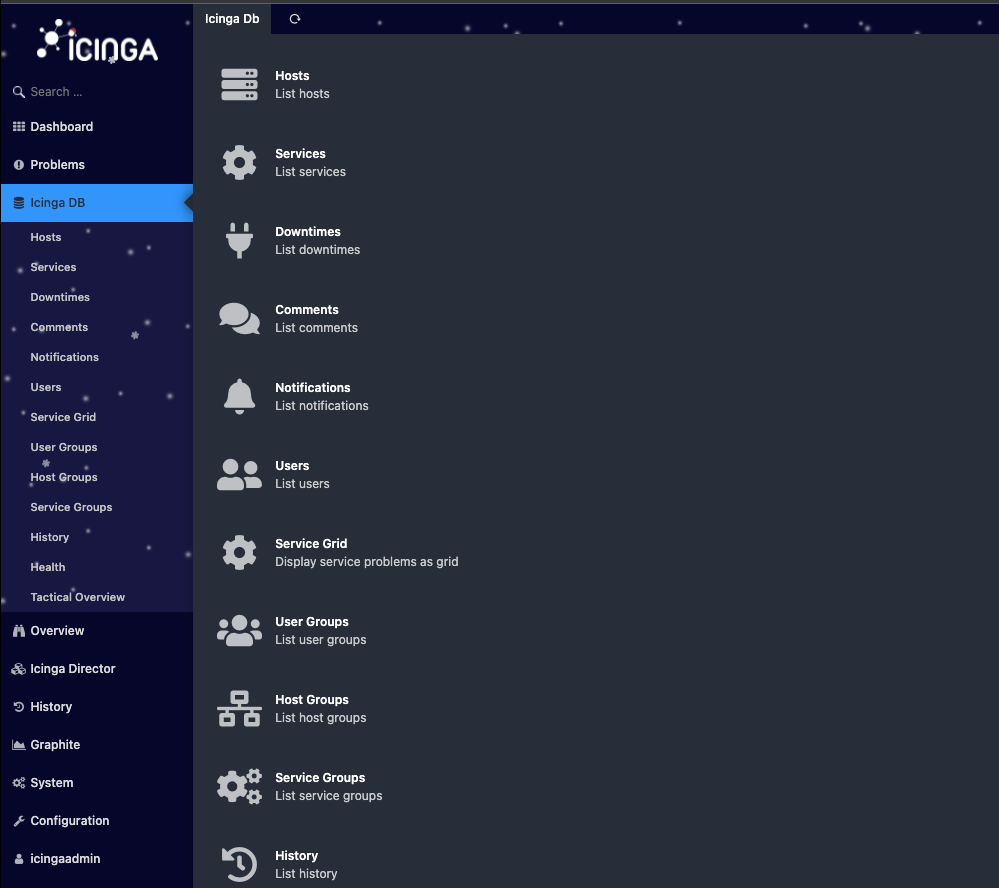Open Health in the sidebar submenu
The image size is (999, 888).
click(48, 566)
